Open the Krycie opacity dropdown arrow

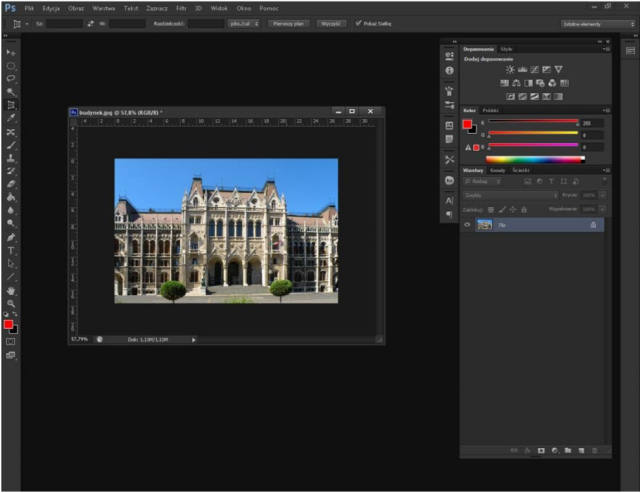click(602, 195)
